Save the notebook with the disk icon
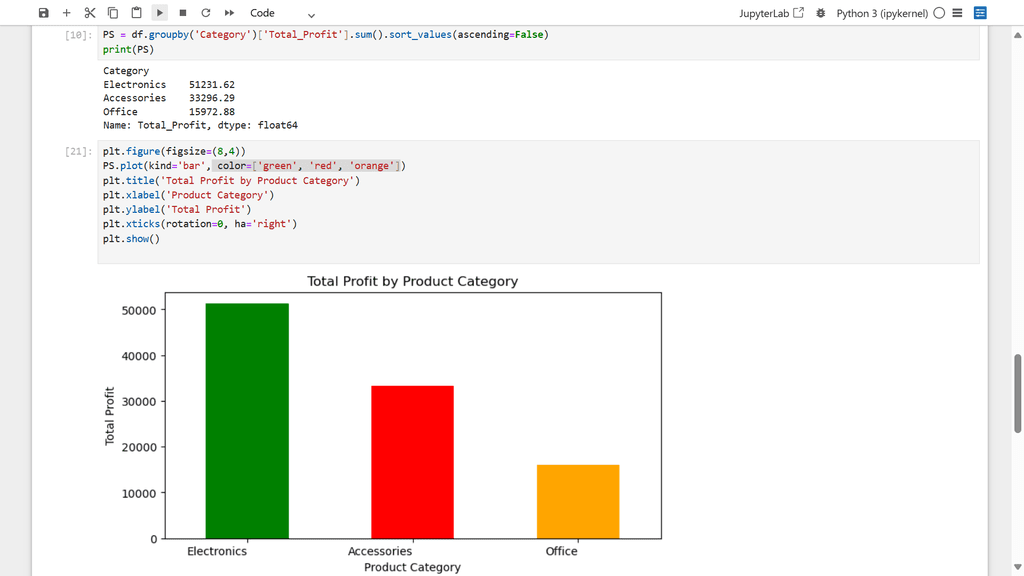 (x=43, y=13)
